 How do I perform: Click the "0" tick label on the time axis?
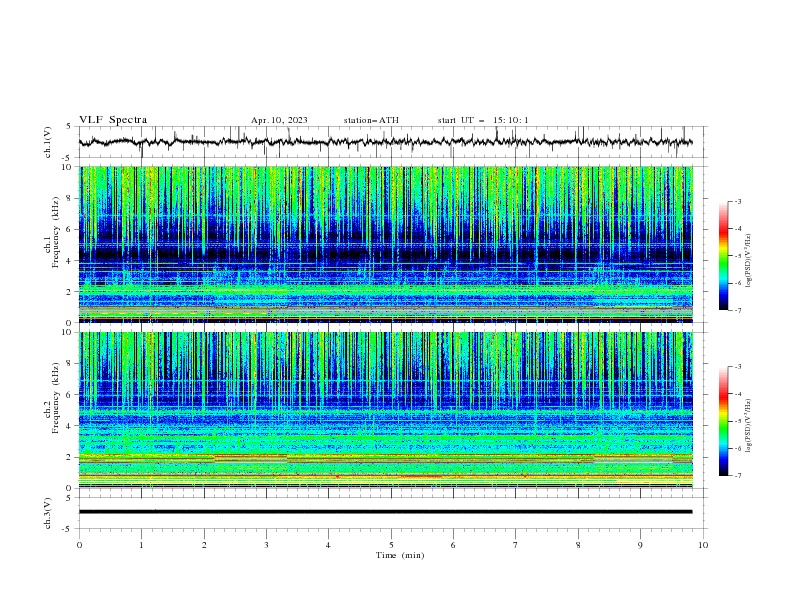(x=79, y=545)
